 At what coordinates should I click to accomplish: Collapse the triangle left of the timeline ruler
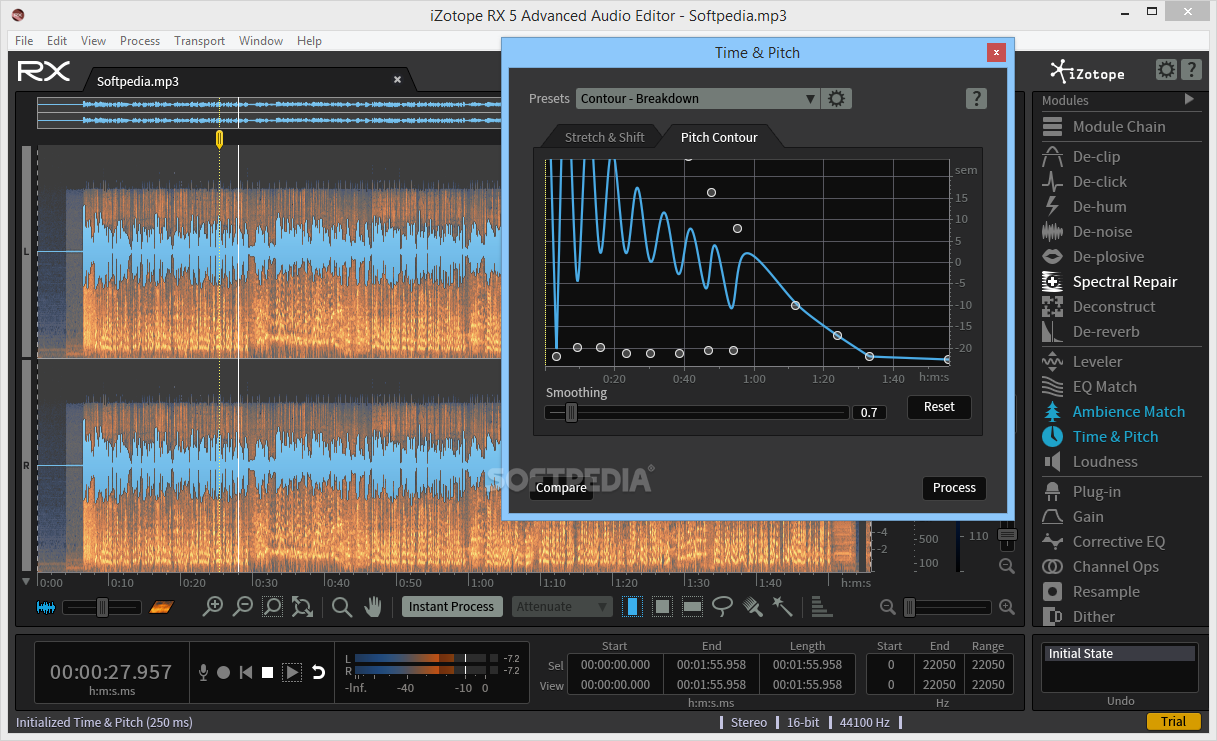(27, 582)
